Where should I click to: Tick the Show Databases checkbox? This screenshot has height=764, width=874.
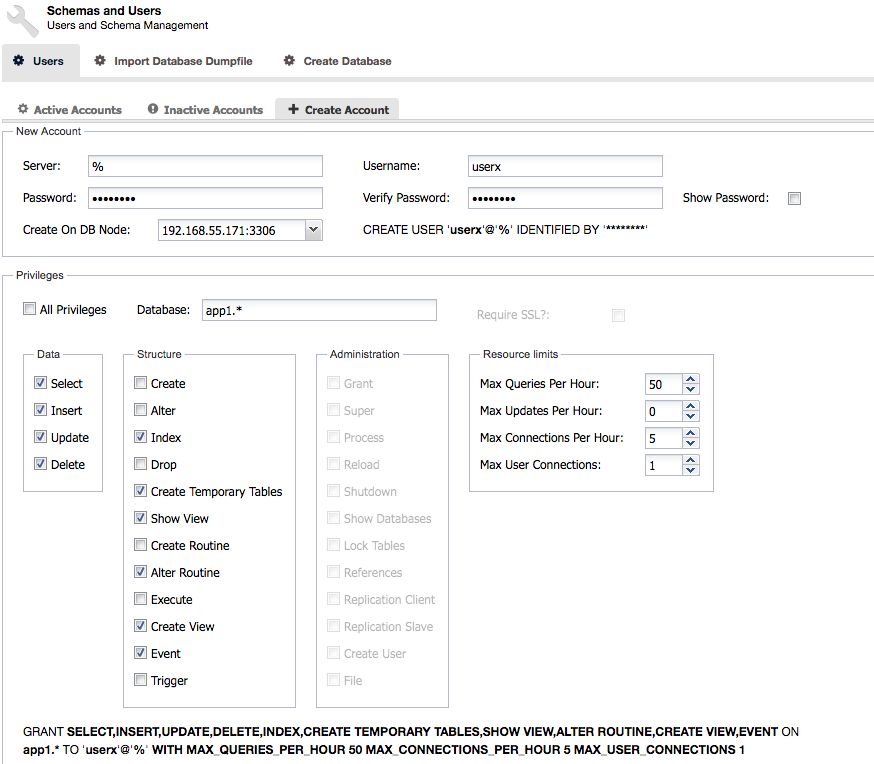[x=333, y=518]
